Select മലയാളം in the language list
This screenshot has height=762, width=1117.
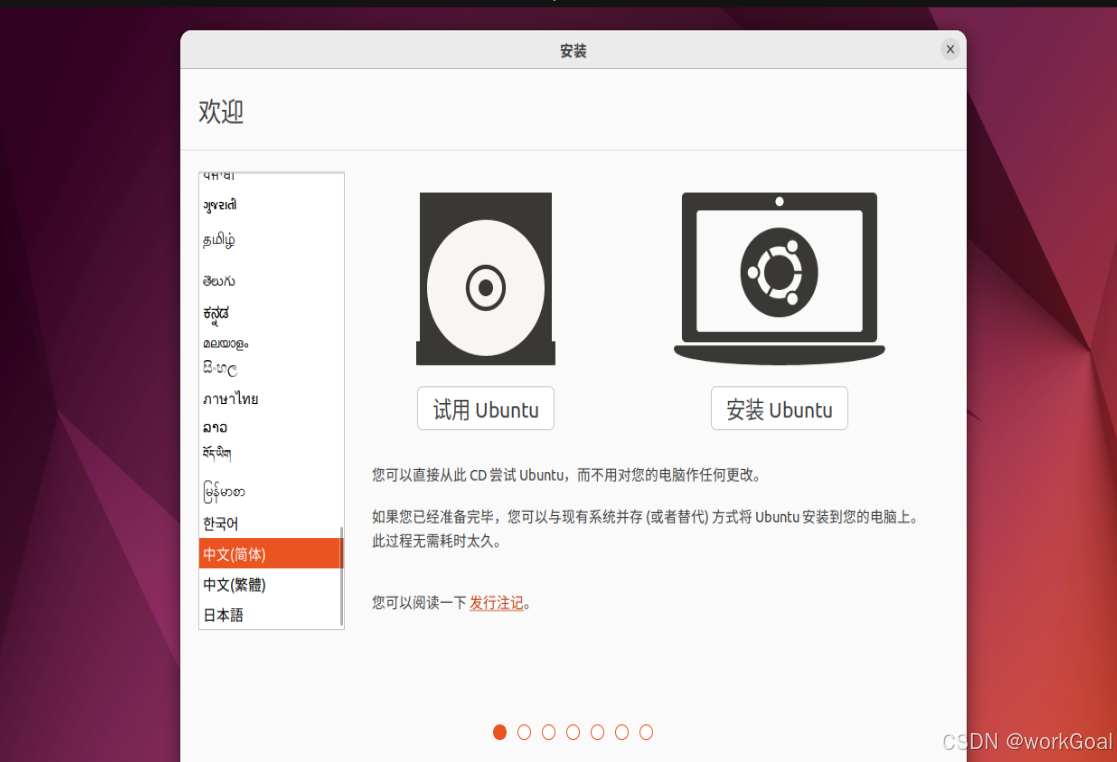(x=271, y=343)
